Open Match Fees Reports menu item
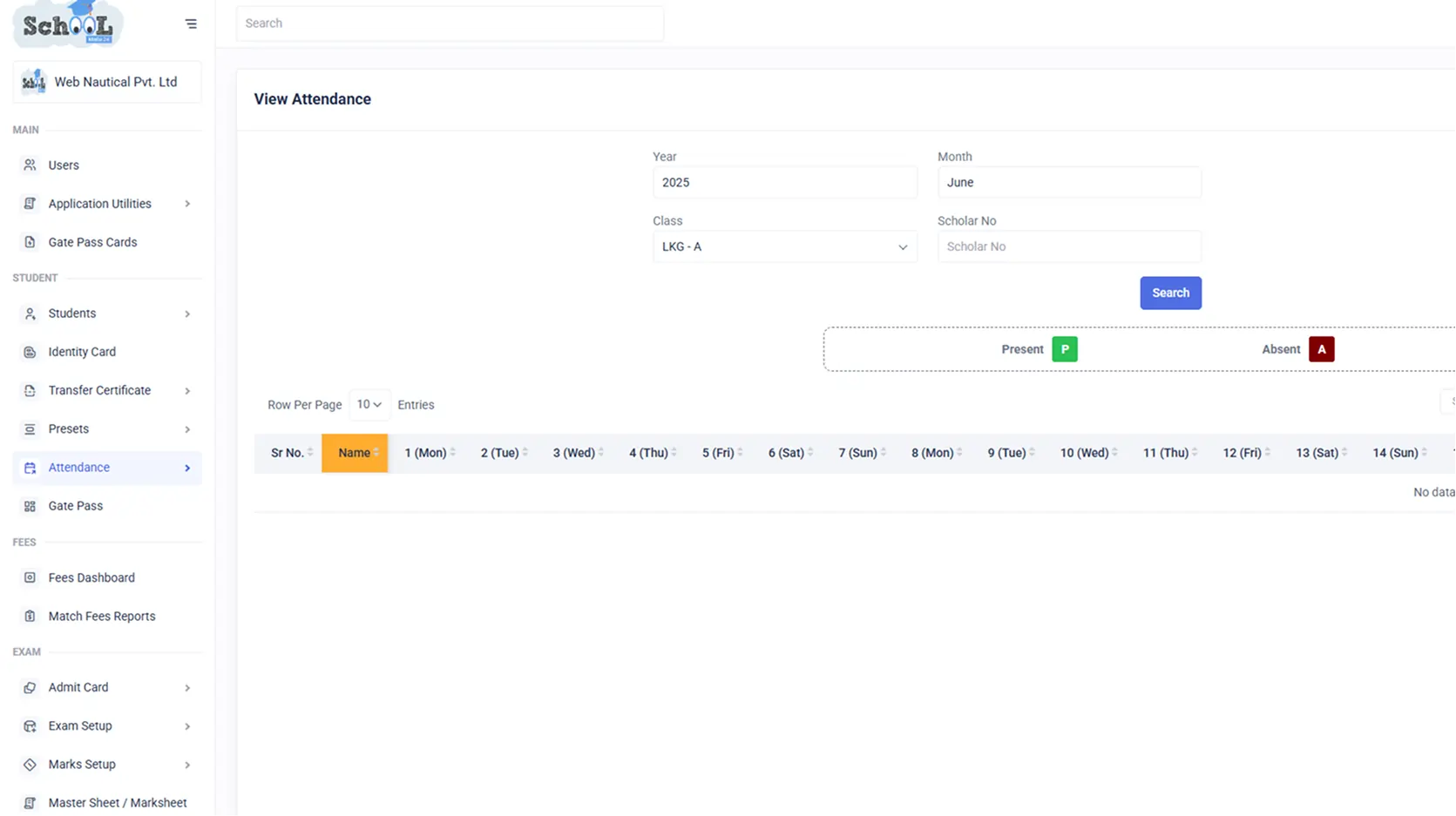This screenshot has height=816, width=1456. [107, 616]
